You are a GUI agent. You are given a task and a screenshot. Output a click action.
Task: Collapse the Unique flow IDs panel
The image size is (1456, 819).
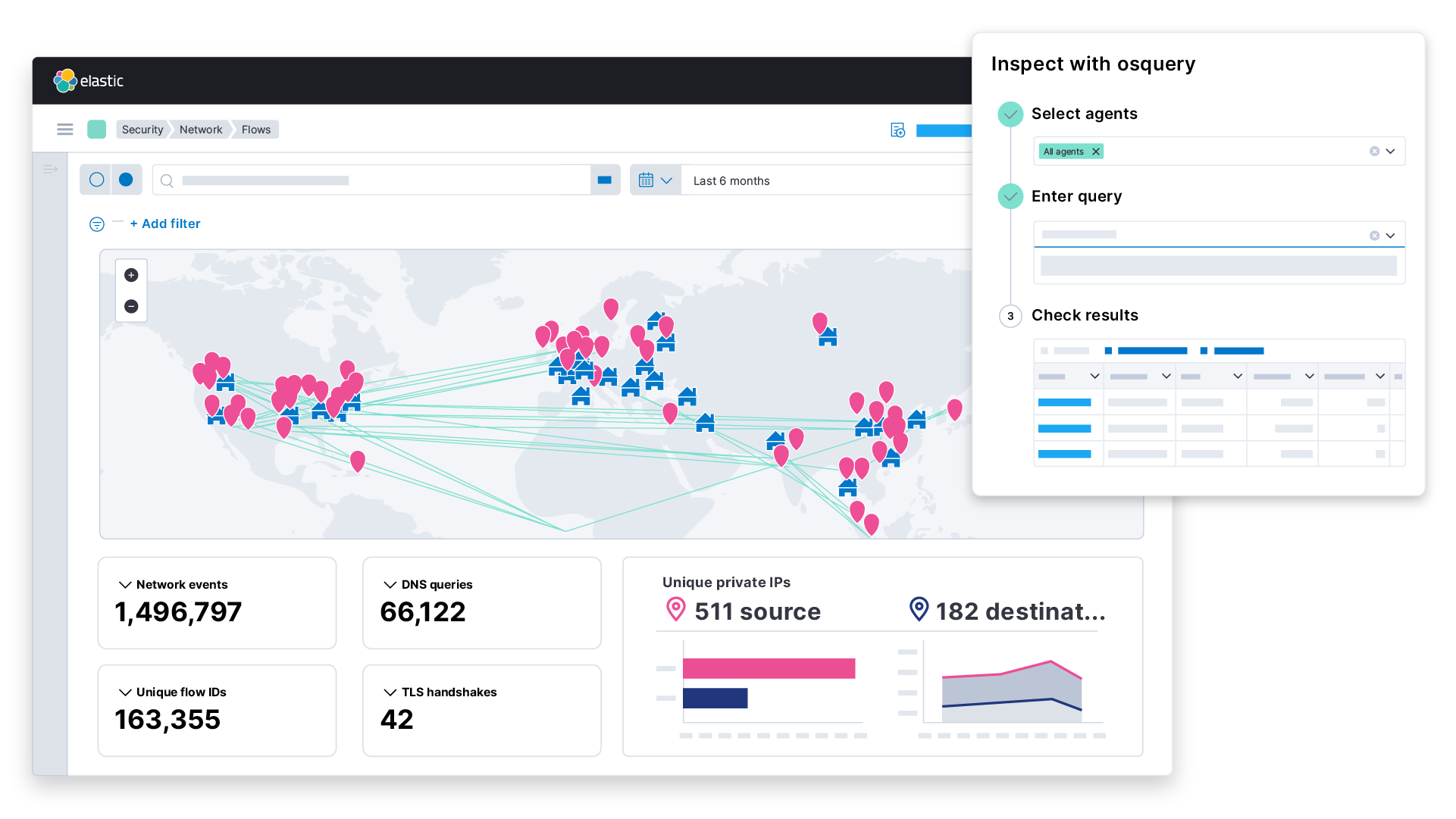point(125,692)
